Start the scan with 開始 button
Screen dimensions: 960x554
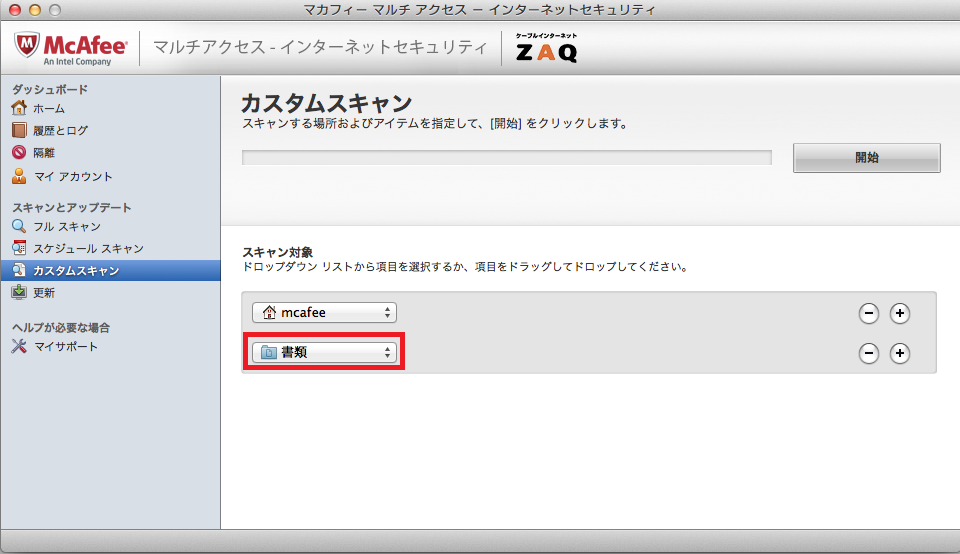[866, 158]
